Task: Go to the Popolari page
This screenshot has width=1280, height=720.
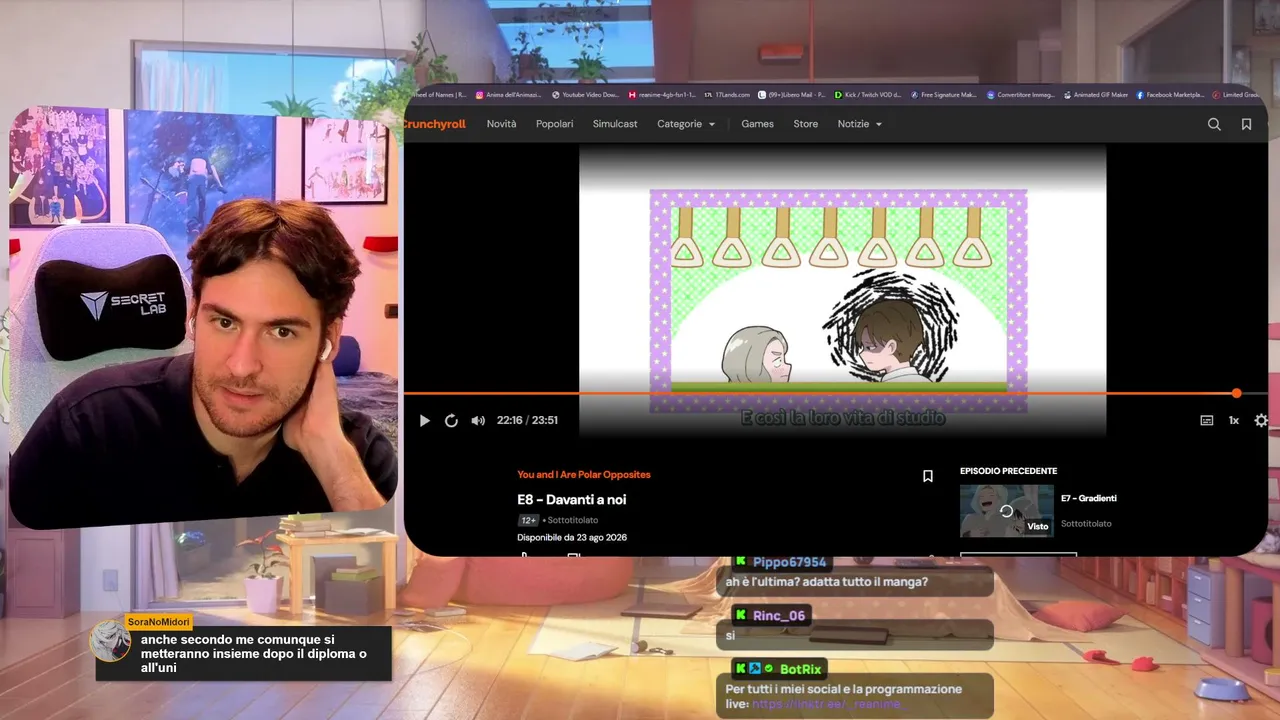Action: click(555, 124)
